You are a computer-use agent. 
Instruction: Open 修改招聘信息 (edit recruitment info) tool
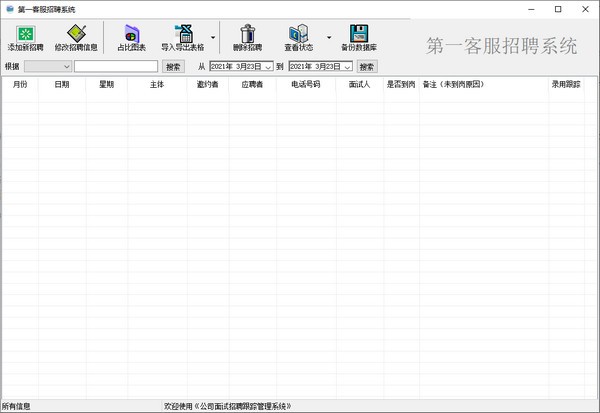[76, 33]
